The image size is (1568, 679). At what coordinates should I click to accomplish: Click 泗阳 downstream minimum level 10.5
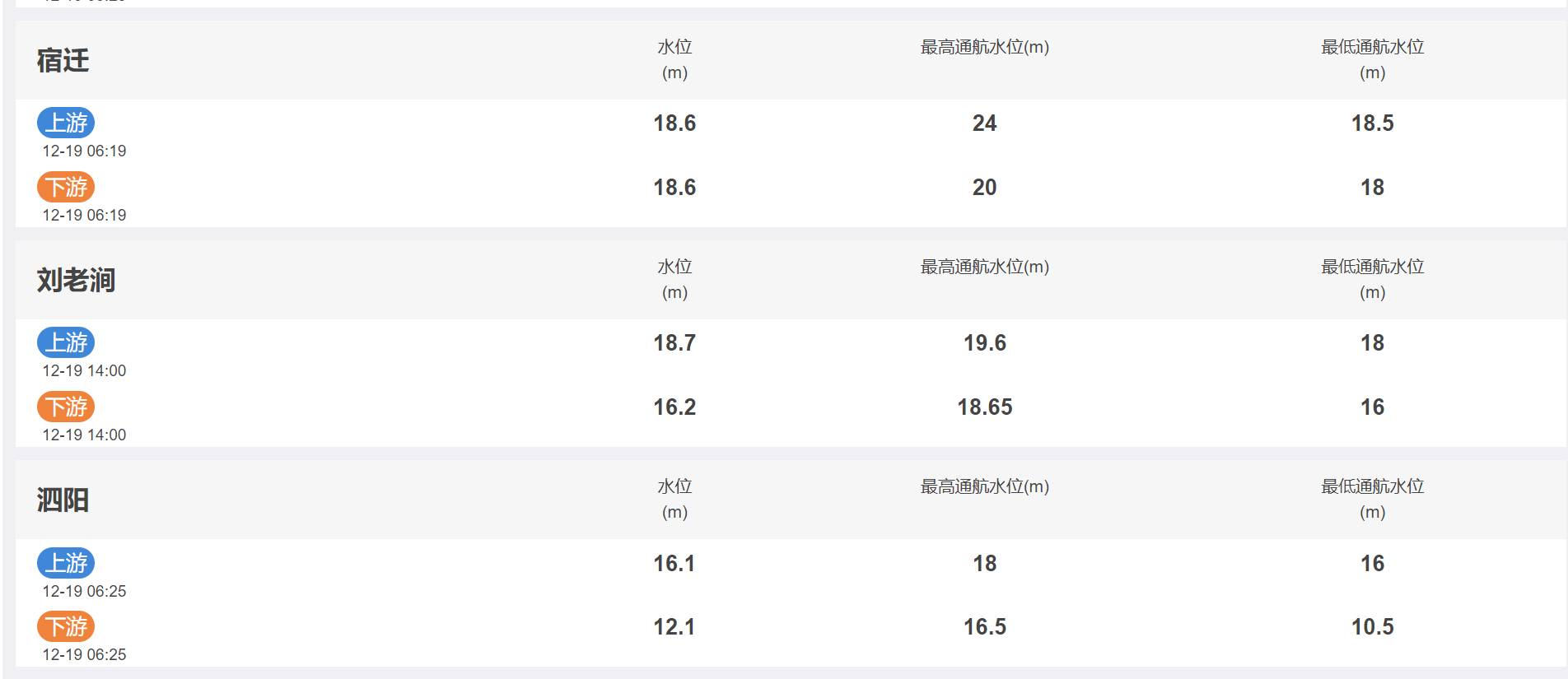pyautogui.click(x=1372, y=627)
